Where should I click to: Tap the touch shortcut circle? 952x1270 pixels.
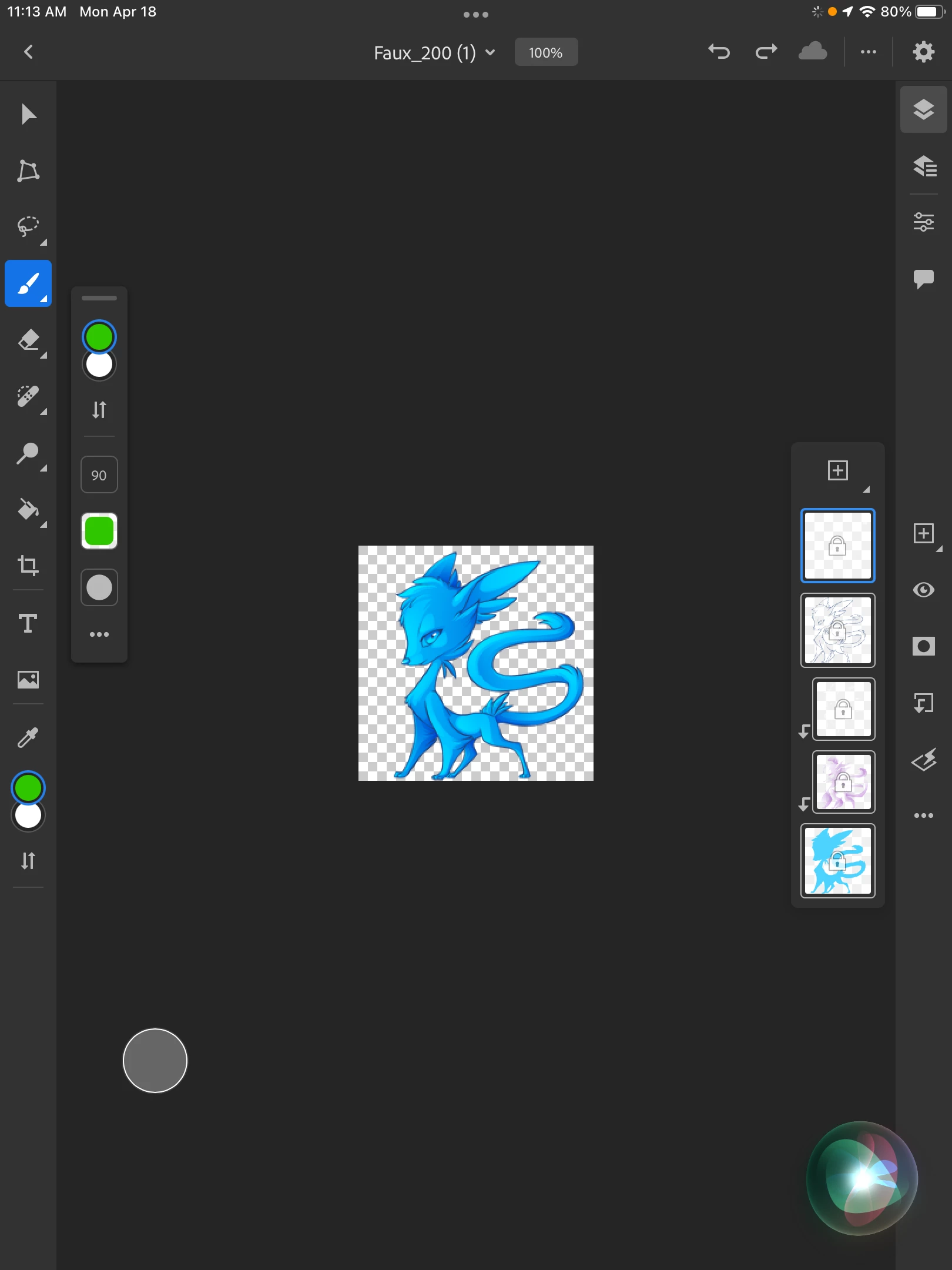(x=155, y=1061)
